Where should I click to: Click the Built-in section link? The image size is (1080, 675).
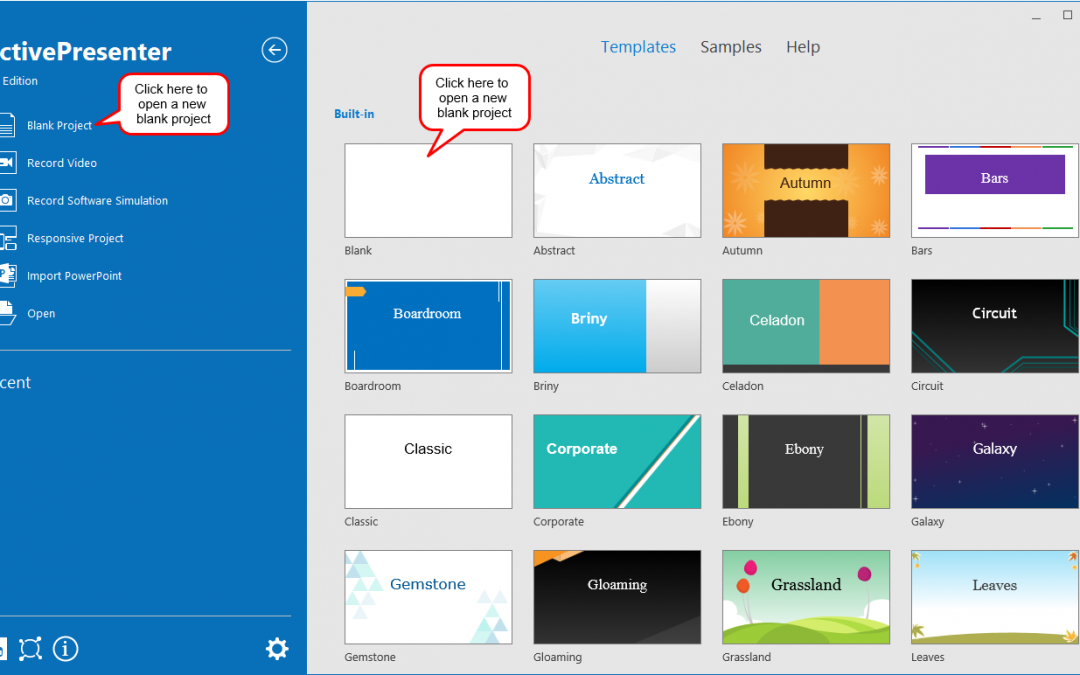point(354,114)
